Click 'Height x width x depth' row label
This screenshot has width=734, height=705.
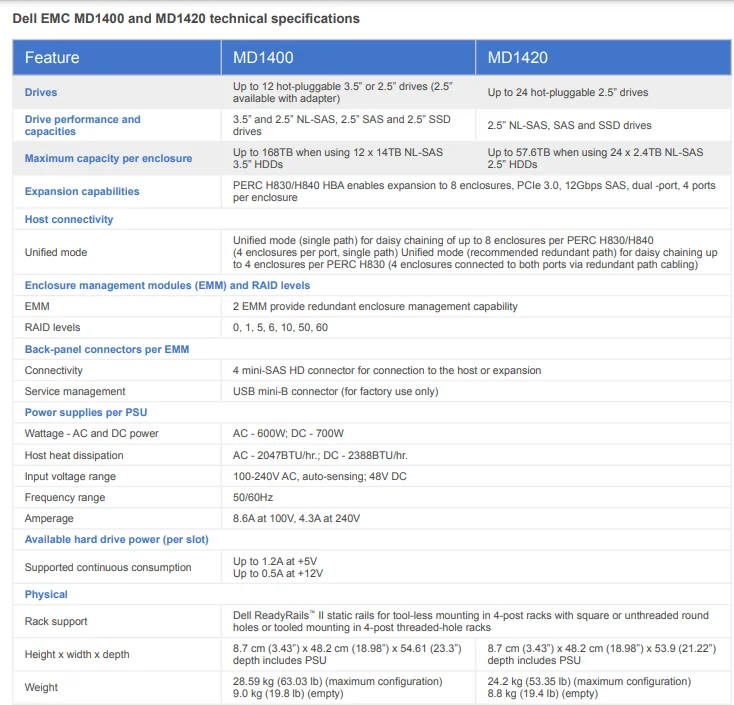point(77,654)
